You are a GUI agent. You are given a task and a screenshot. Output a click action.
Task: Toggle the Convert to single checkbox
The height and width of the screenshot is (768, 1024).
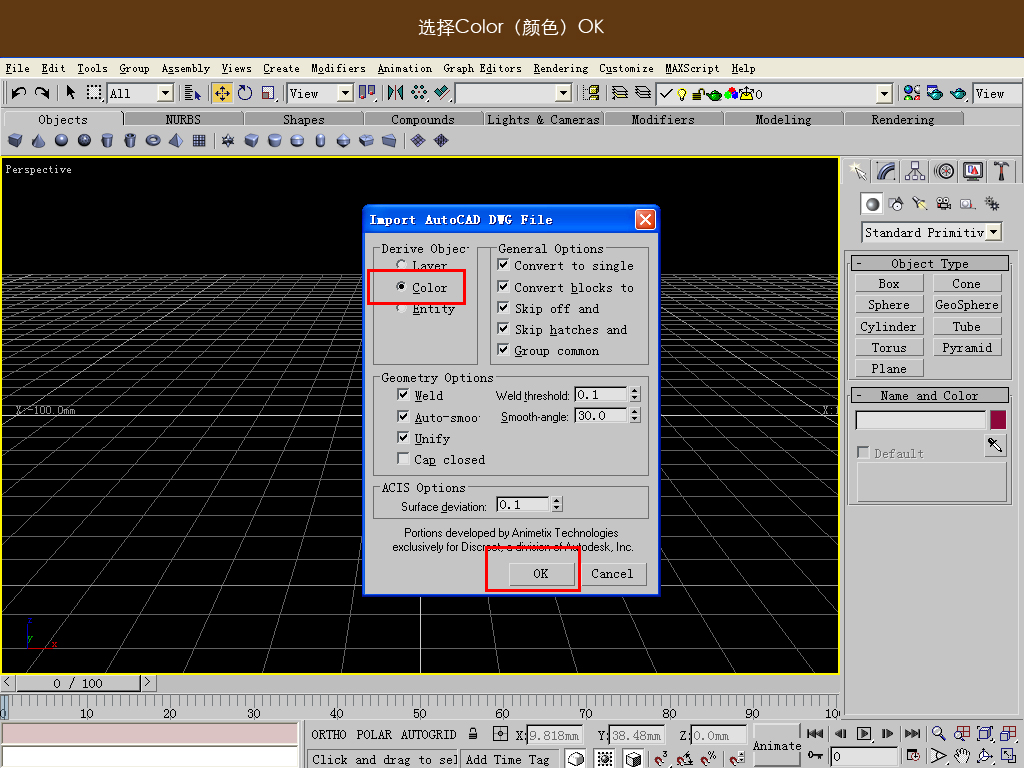[503, 264]
